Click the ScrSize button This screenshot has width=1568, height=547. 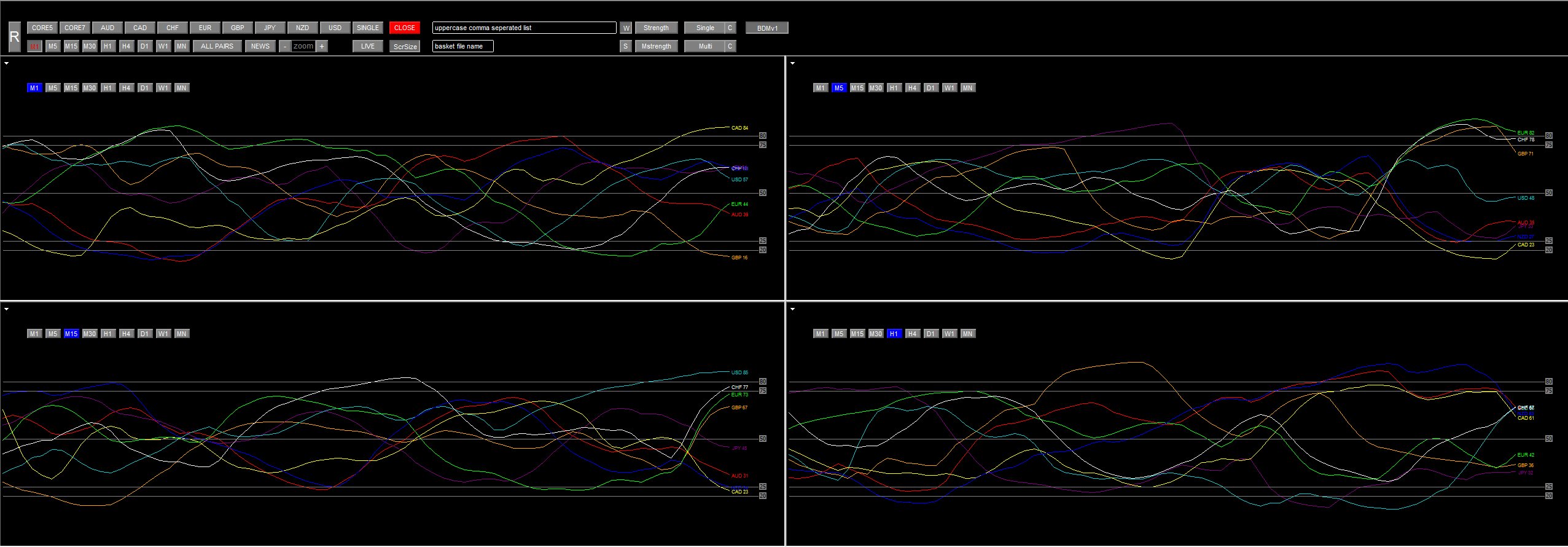point(405,46)
